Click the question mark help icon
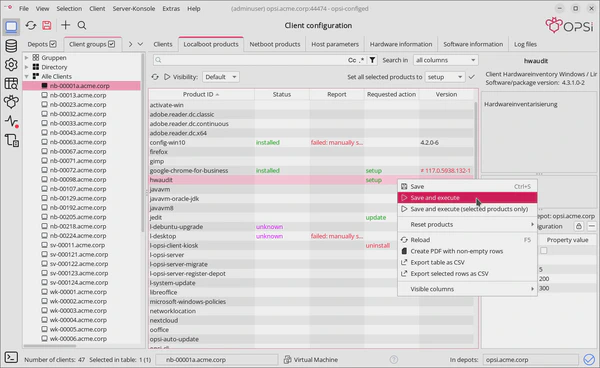The image size is (600, 368). pyautogui.click(x=394, y=360)
